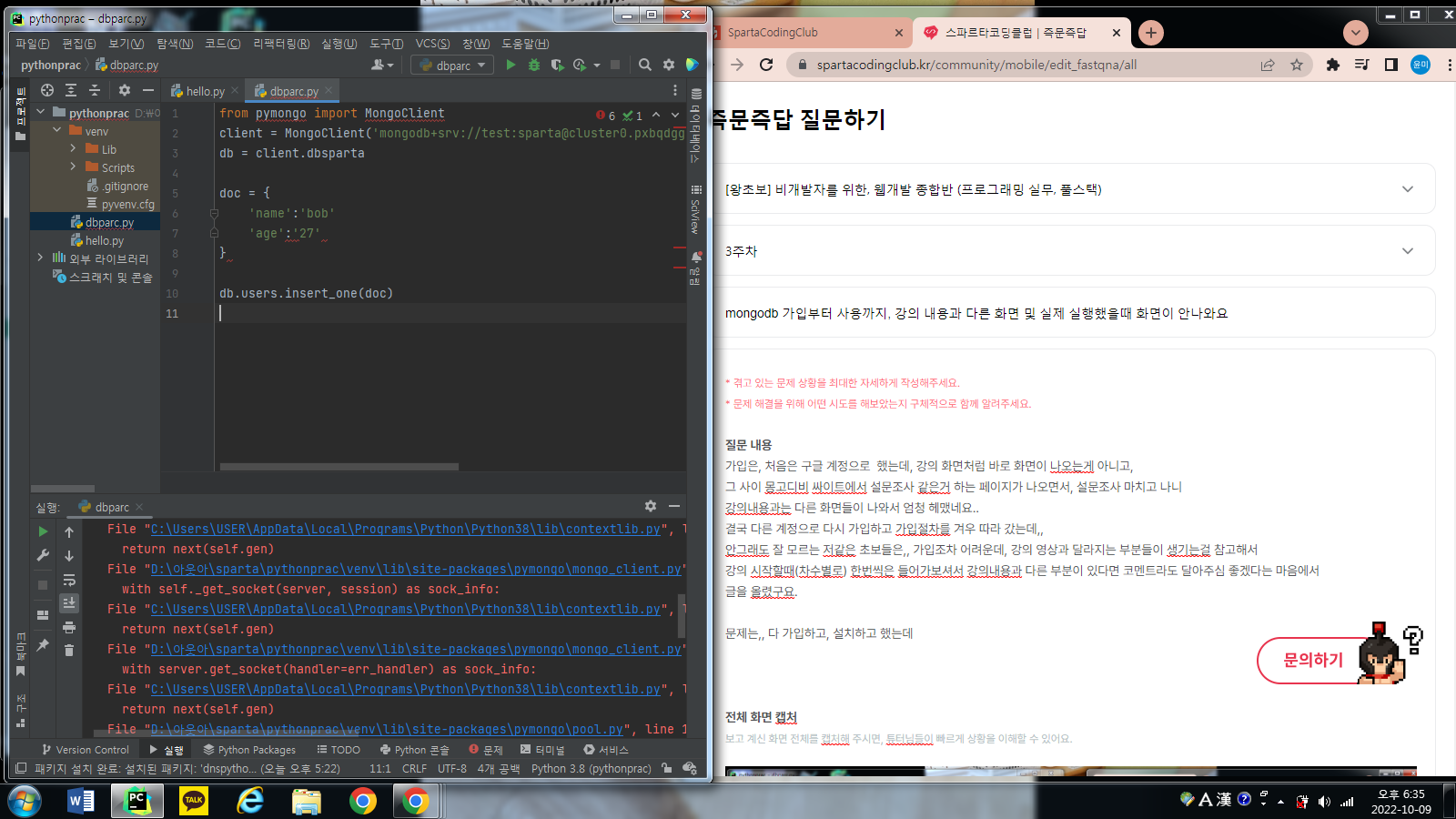Toggle scroll to end in run console
The width and height of the screenshot is (1456, 819).
(x=69, y=602)
